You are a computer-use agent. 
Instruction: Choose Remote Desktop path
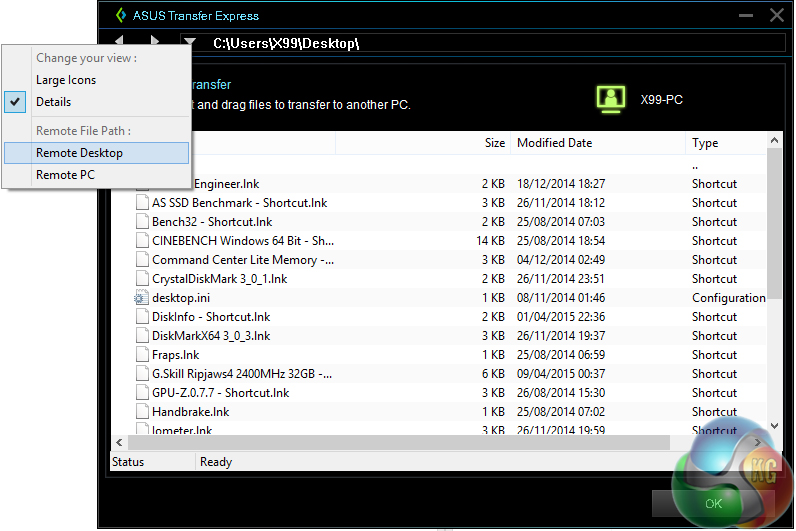pyautogui.click(x=96, y=153)
